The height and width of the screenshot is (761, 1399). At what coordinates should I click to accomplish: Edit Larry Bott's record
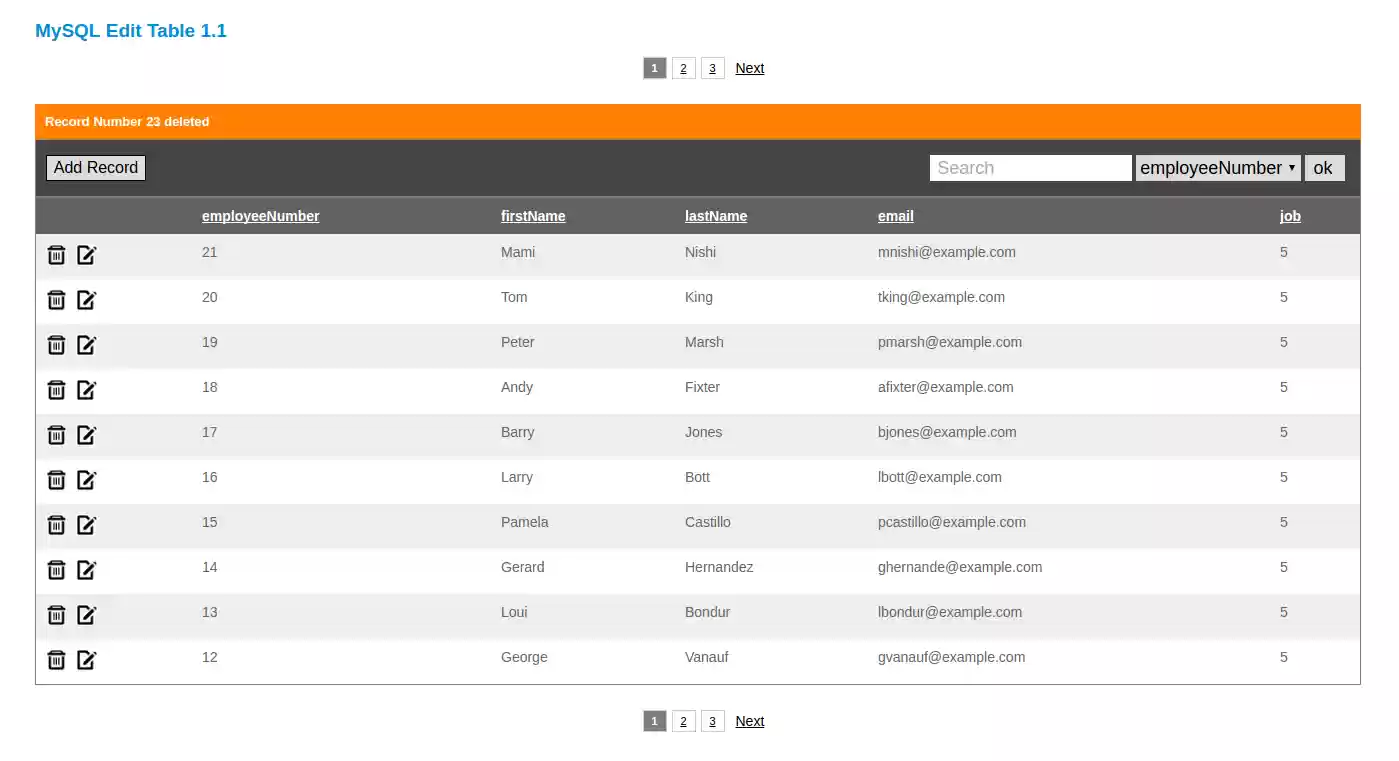point(87,480)
